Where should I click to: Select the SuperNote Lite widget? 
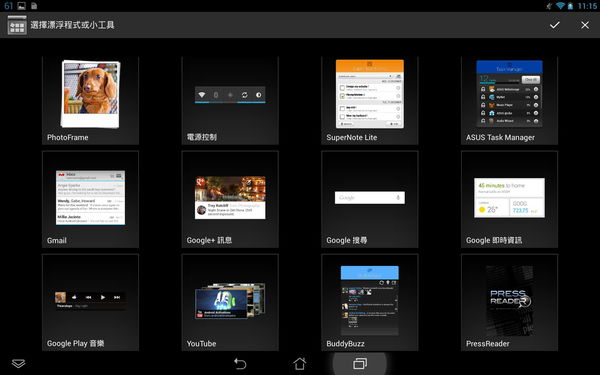click(x=370, y=100)
